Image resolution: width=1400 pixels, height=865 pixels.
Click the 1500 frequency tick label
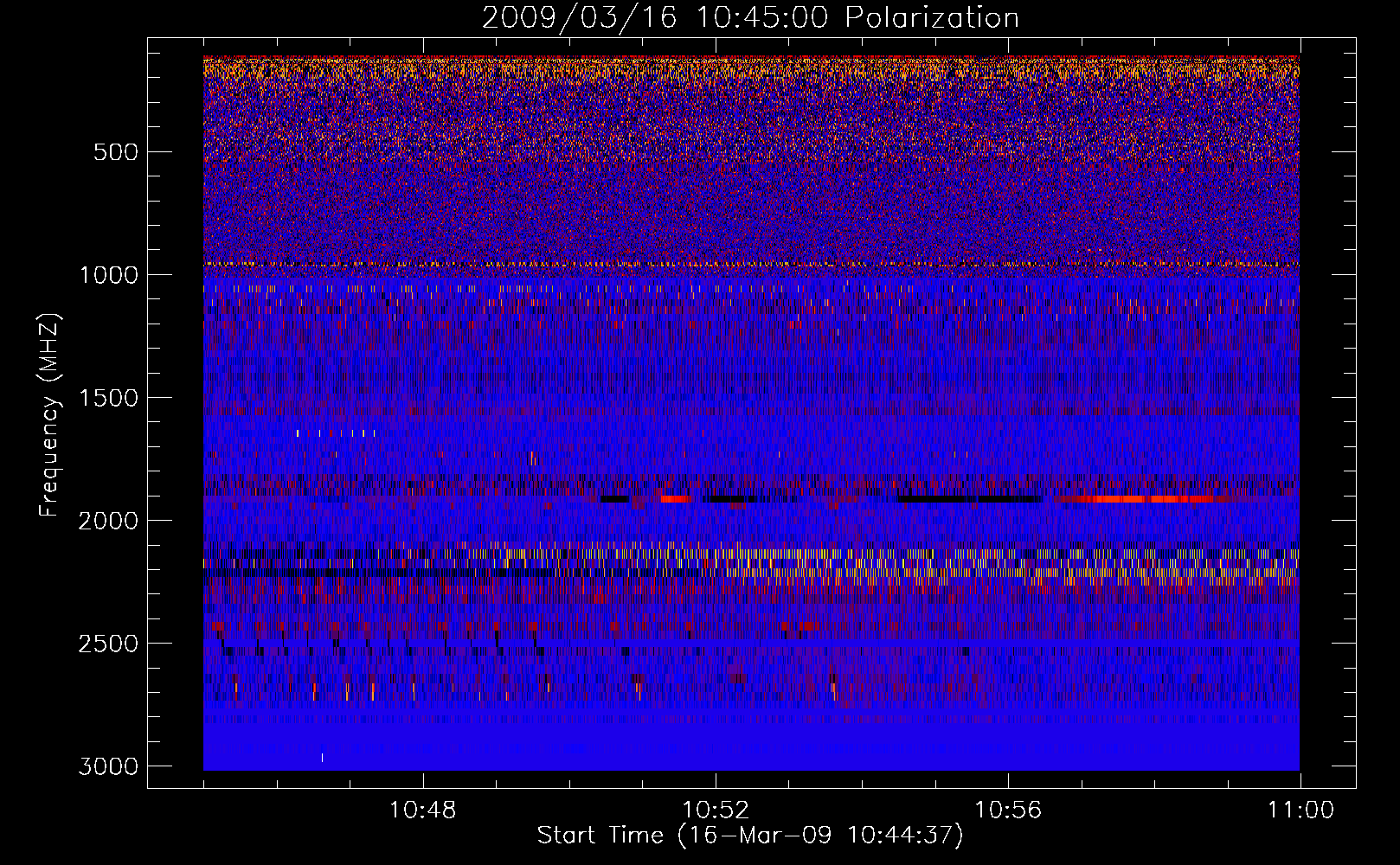[x=108, y=398]
